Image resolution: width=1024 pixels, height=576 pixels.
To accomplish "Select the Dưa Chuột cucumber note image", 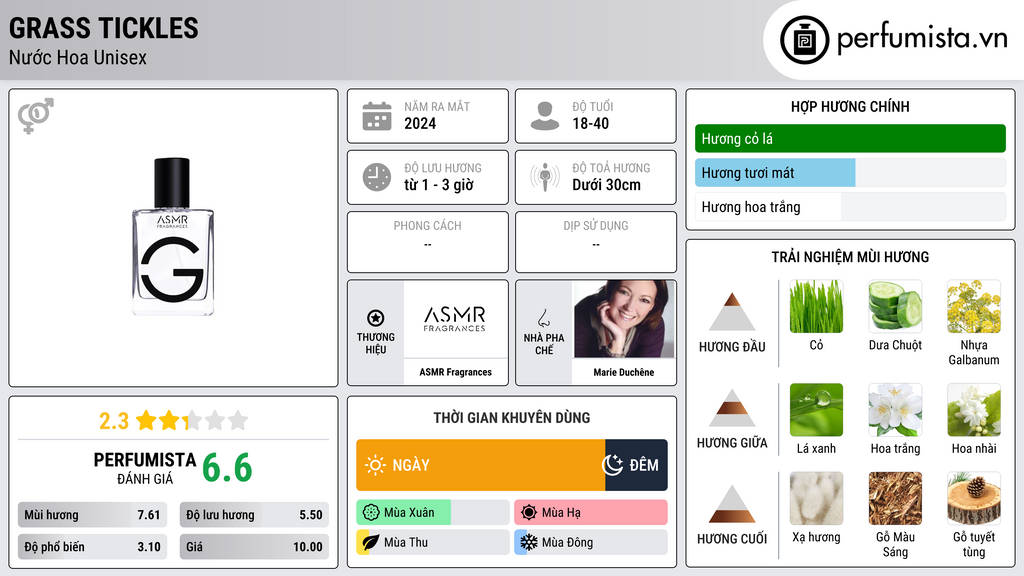I will click(895, 306).
